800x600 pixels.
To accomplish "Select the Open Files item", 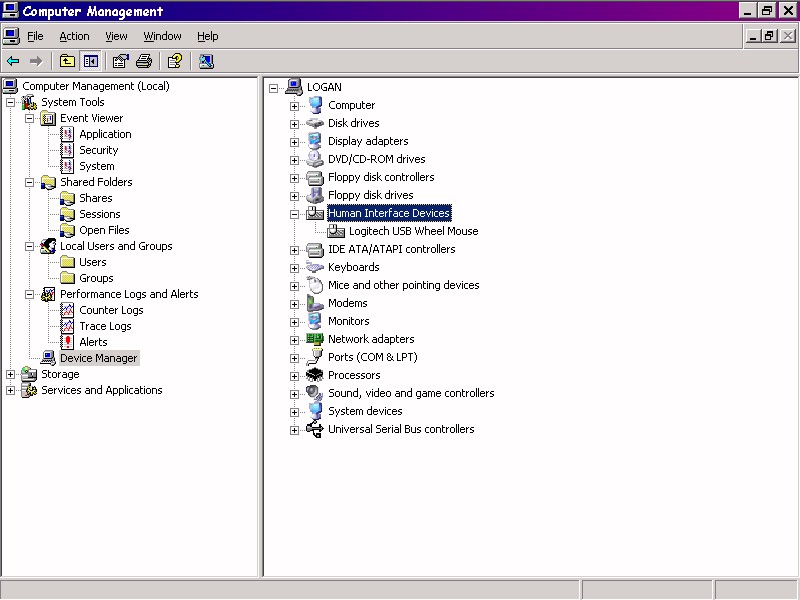I will (x=104, y=230).
